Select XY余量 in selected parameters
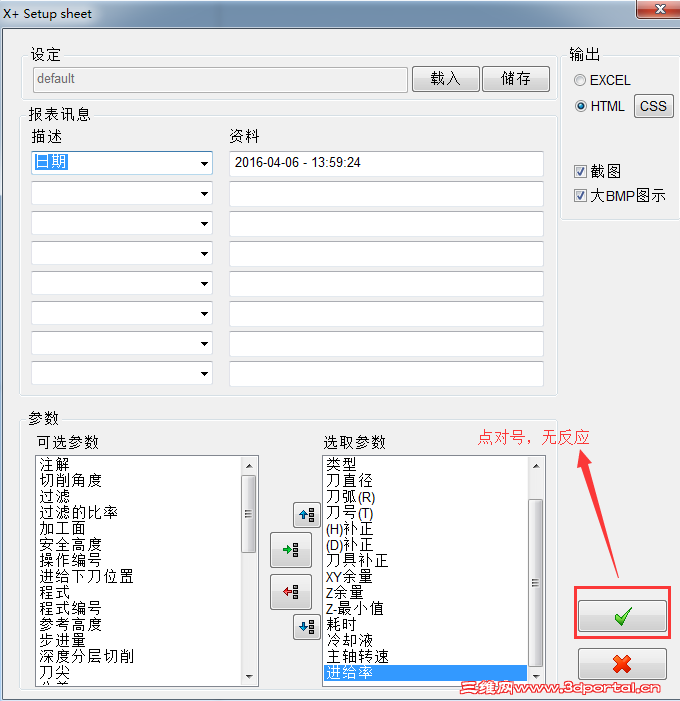680x701 pixels. tap(349, 576)
